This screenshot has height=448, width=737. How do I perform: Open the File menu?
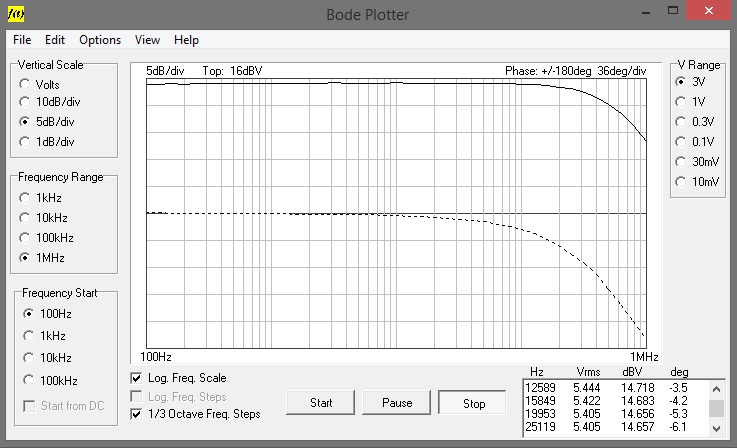click(22, 40)
